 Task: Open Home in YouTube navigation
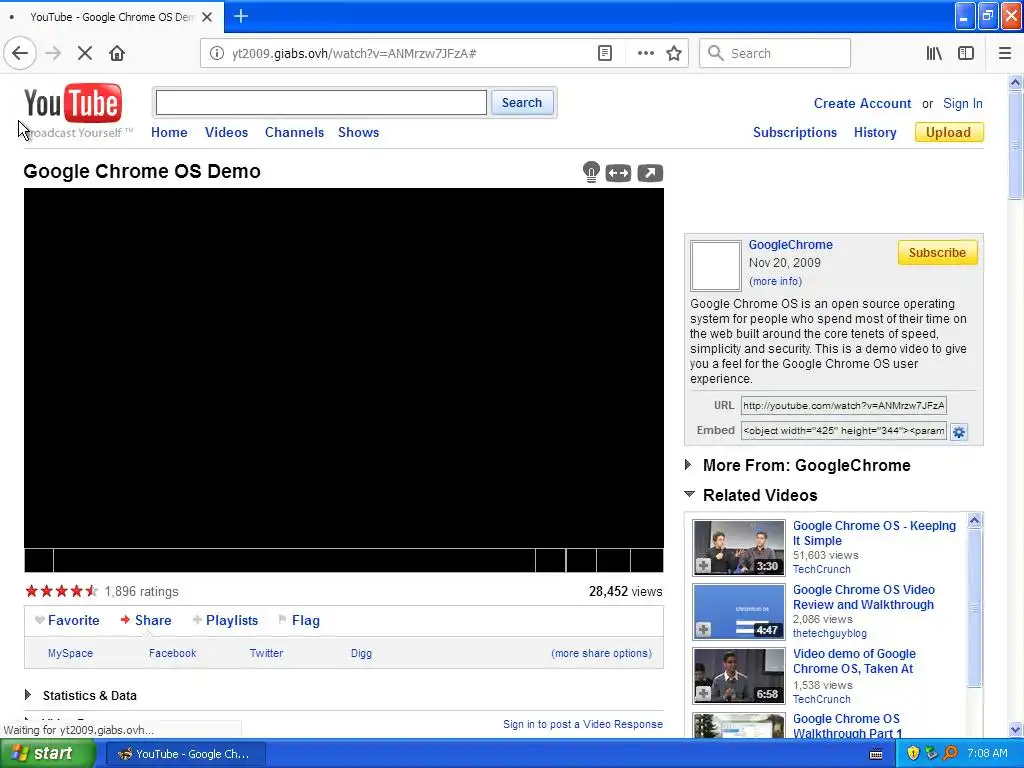[169, 133]
